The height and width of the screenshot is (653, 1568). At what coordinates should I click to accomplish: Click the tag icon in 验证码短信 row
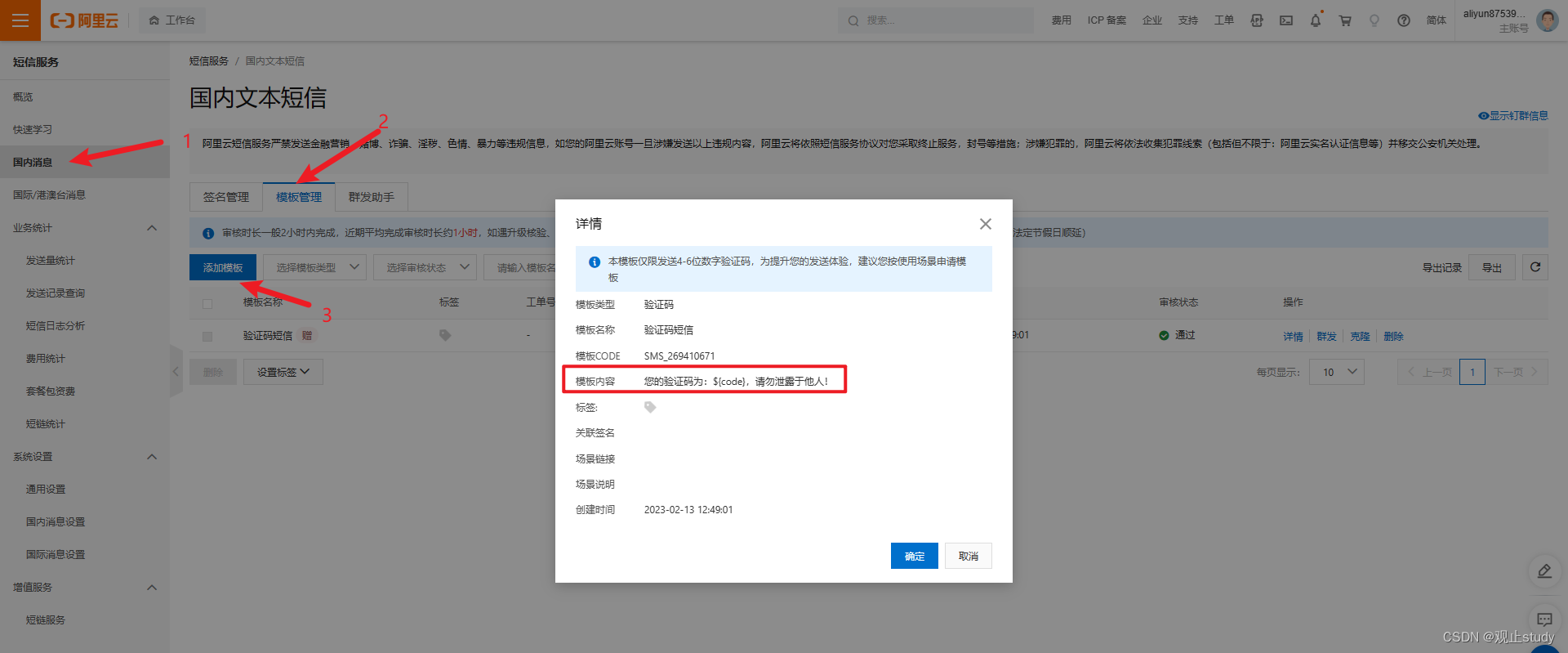445,335
